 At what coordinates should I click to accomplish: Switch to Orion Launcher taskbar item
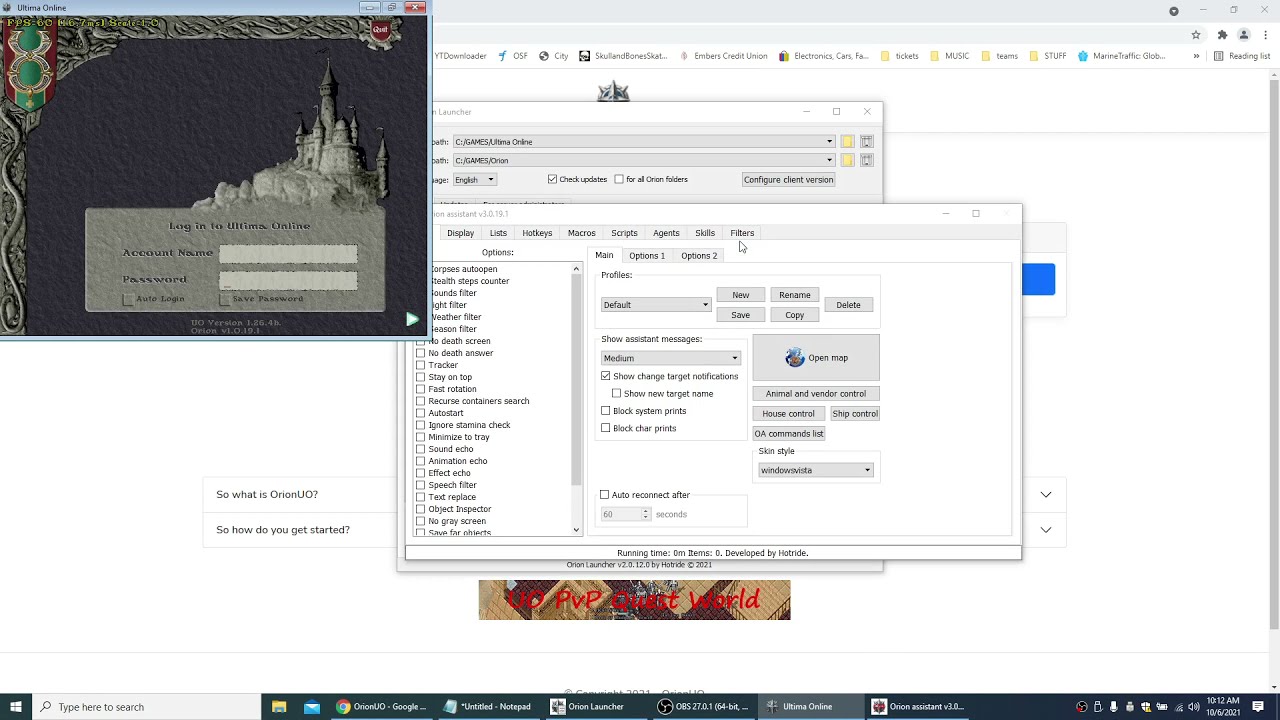(595, 707)
